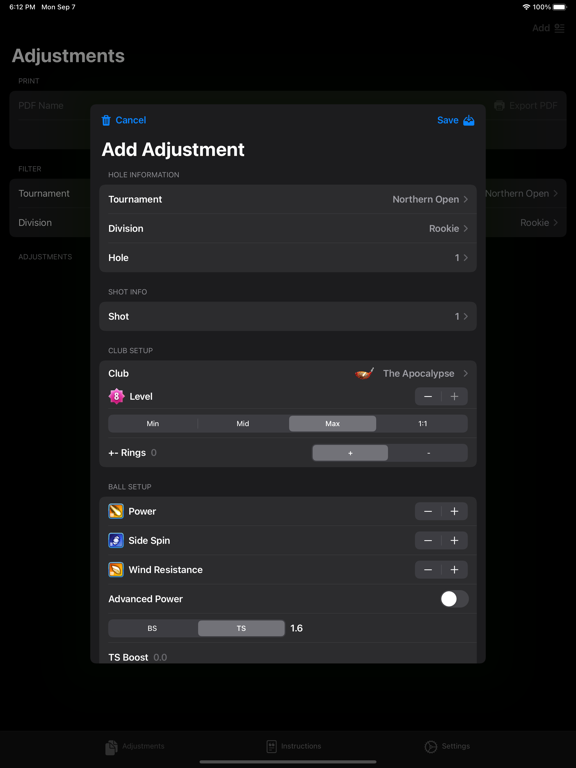576x768 pixels.
Task: Select the 1:1 segment
Action: pos(423,424)
